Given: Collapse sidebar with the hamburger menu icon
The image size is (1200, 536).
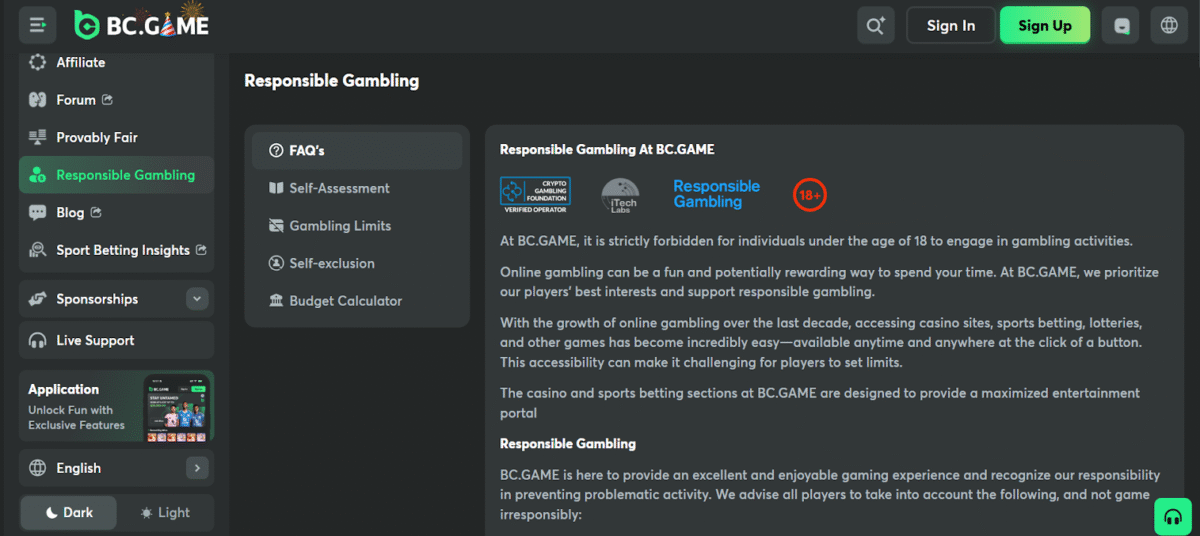Looking at the screenshot, I should click(38, 25).
